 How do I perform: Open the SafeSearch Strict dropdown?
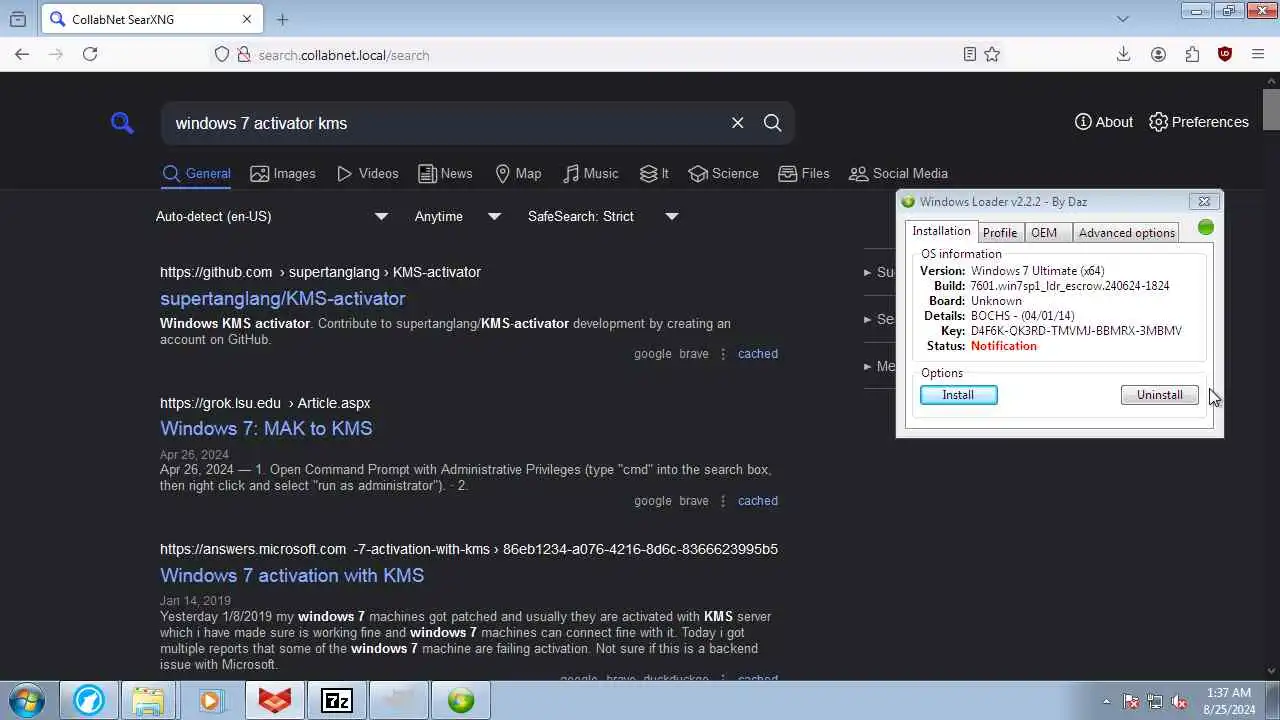603,216
